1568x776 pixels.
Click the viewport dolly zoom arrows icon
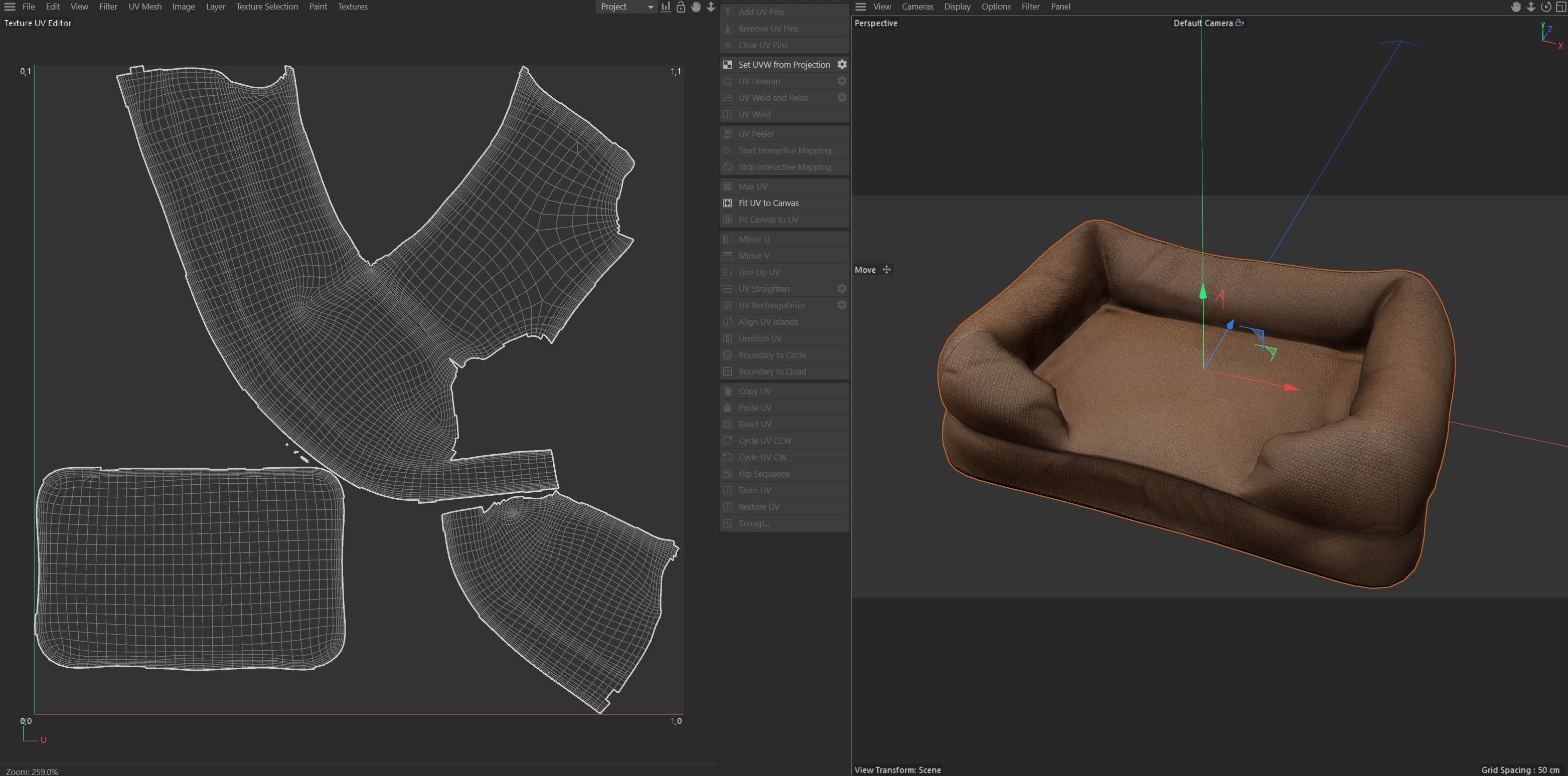(x=1531, y=7)
